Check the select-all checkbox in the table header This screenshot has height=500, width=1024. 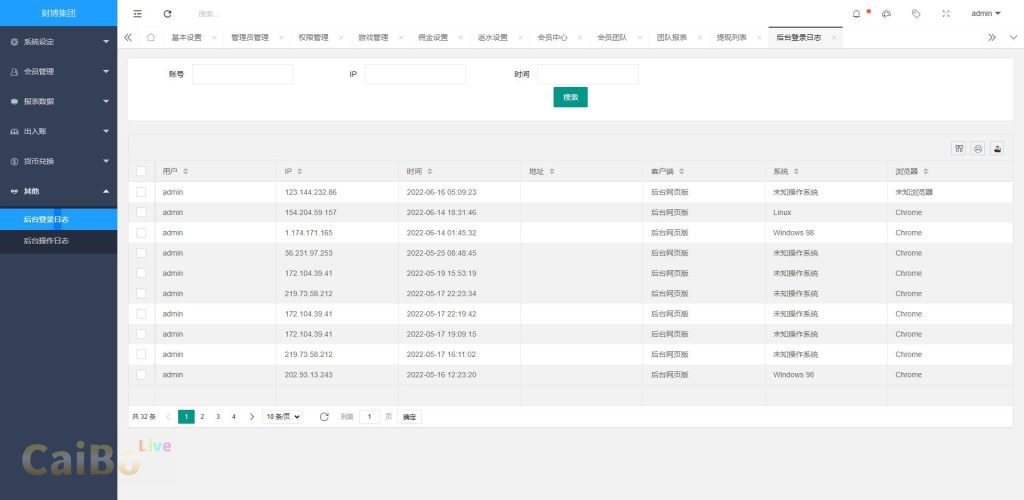(141, 171)
